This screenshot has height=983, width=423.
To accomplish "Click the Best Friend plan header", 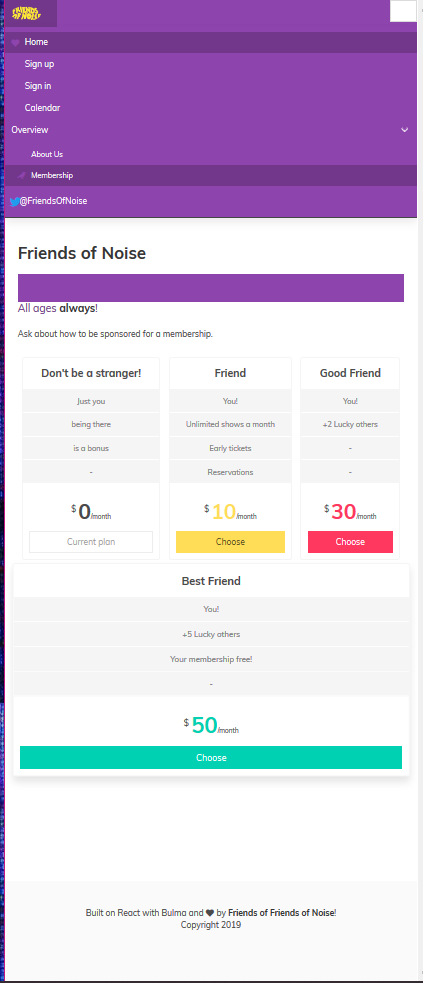I will pos(211,581).
